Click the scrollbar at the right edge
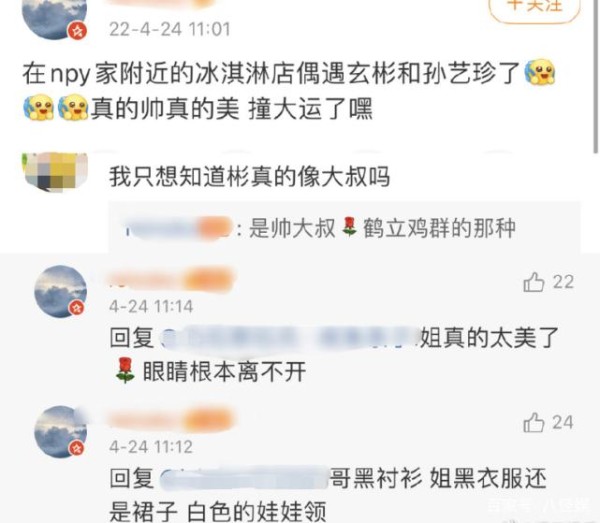600x523 pixels. pos(596,77)
